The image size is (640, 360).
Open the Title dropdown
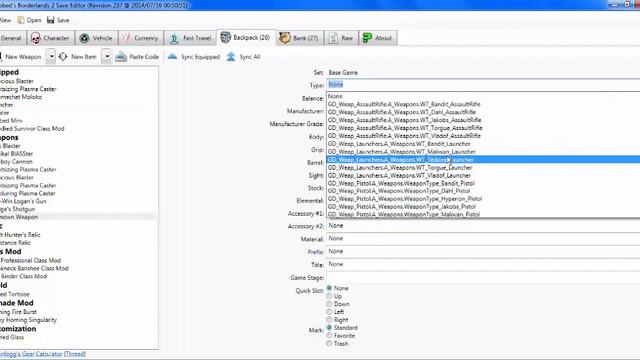[x=483, y=264]
